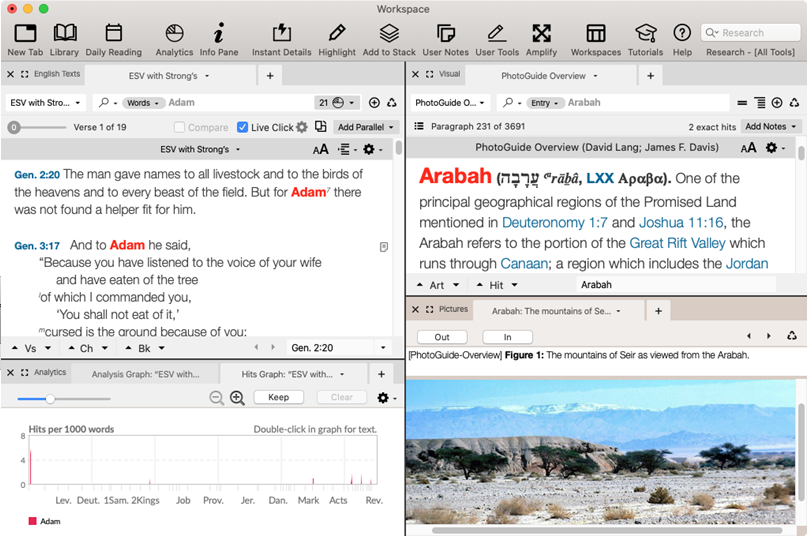Click the Daily Reading calendar icon
The image size is (807, 536).
113,34
